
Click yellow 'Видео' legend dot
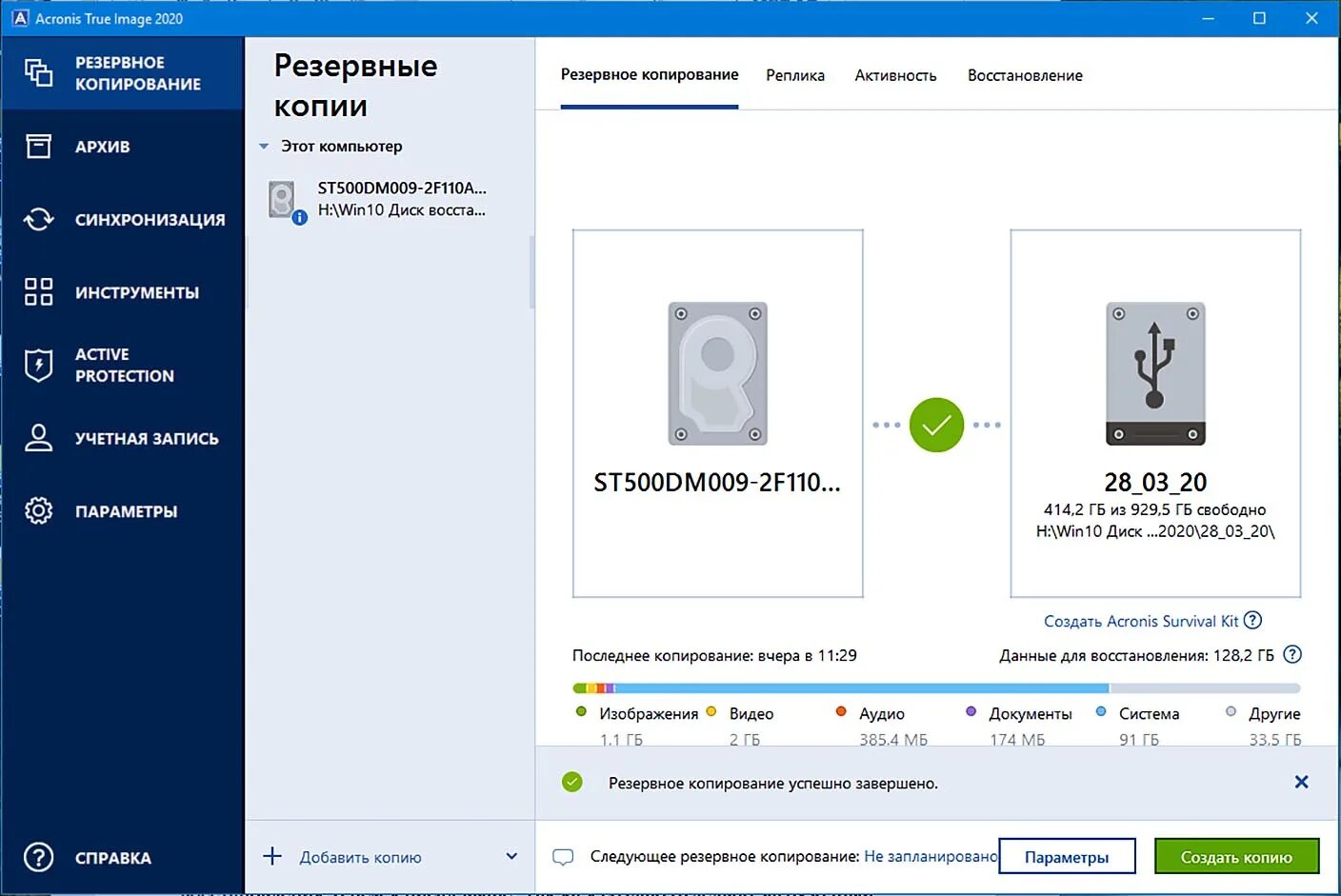[x=711, y=711]
